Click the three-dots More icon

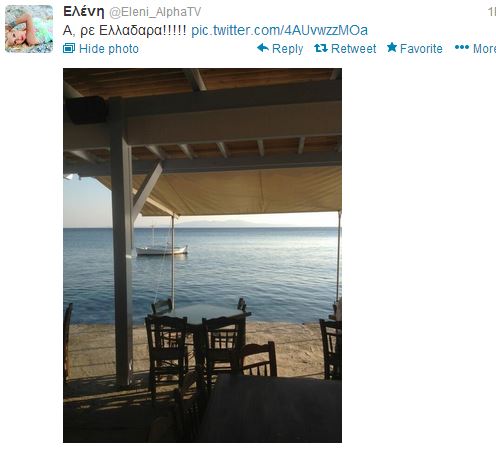point(462,48)
